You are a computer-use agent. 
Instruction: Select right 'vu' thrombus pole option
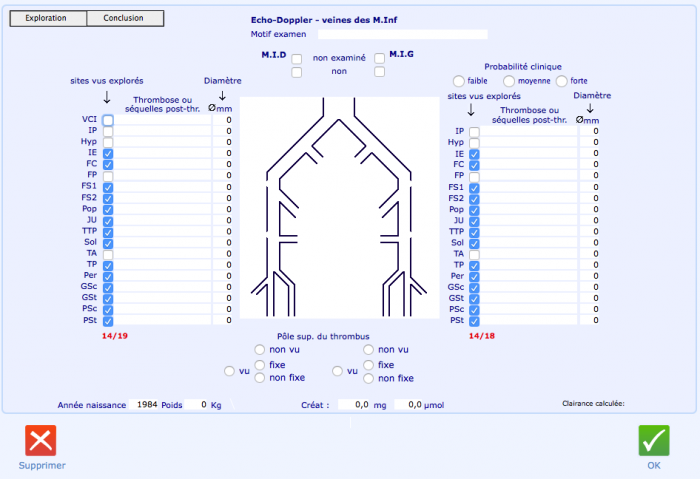click(x=338, y=371)
